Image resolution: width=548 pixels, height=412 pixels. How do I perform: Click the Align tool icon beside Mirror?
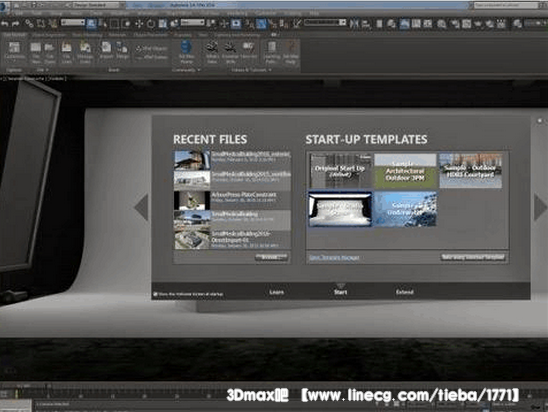(x=366, y=24)
